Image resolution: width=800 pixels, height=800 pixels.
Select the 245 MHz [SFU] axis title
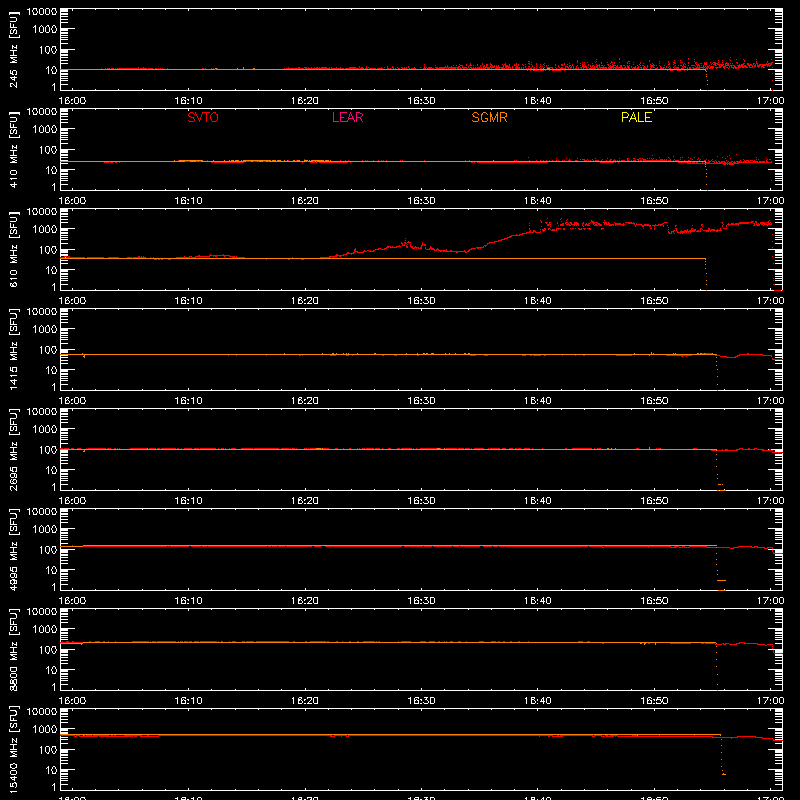pos(13,49)
